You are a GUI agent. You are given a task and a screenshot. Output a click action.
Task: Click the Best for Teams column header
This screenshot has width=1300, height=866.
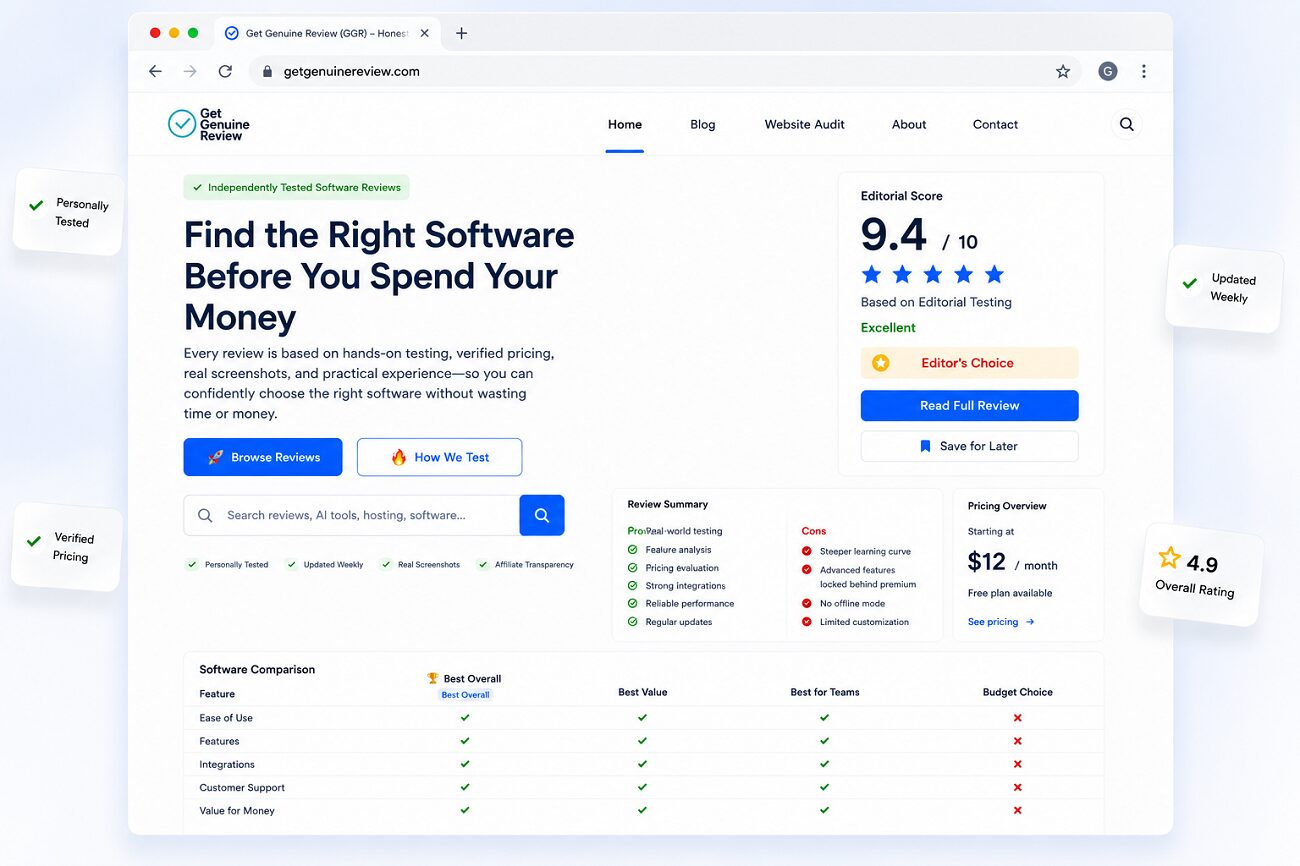[824, 692]
